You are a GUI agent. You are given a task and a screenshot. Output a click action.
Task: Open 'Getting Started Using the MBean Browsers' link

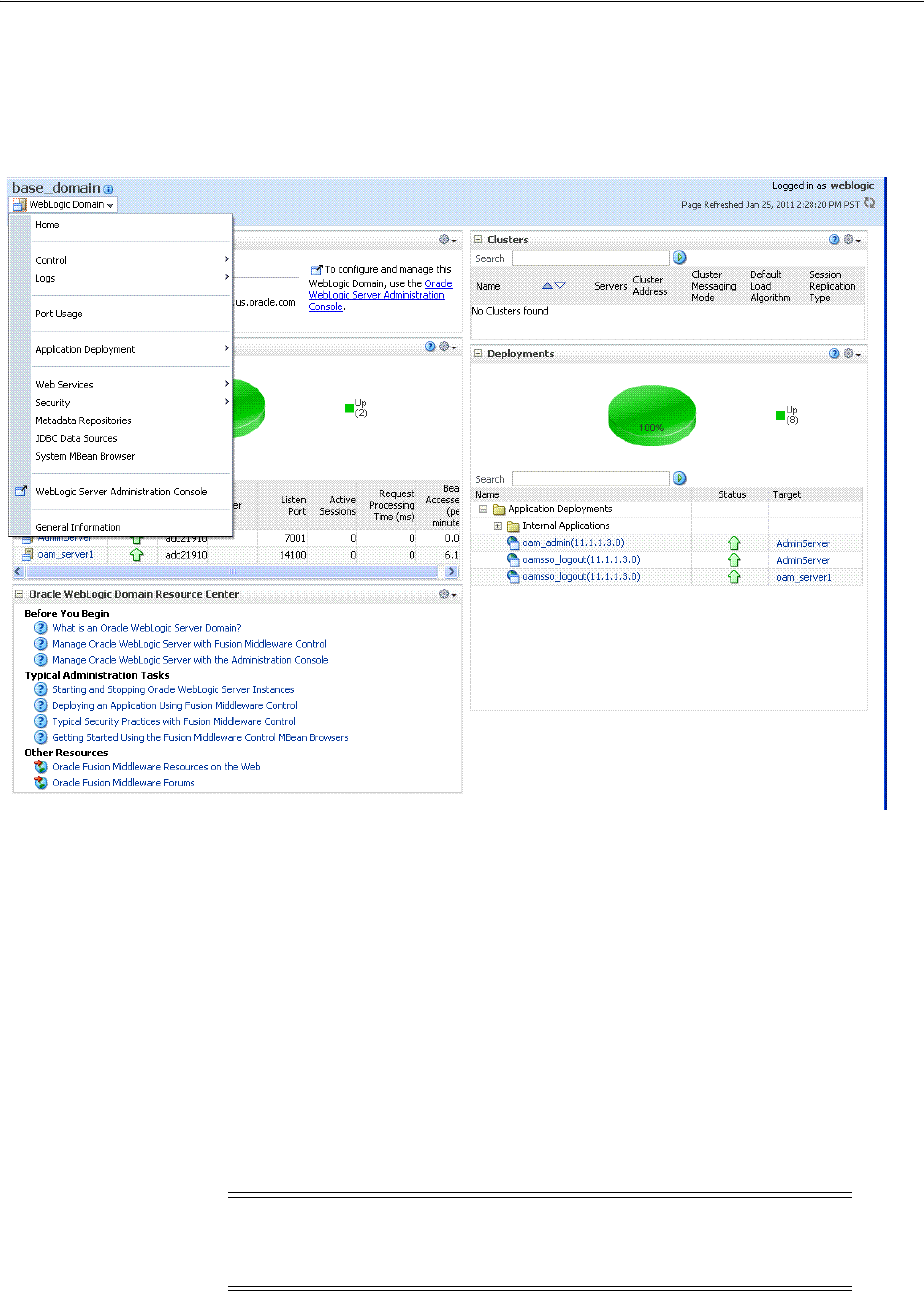point(200,737)
